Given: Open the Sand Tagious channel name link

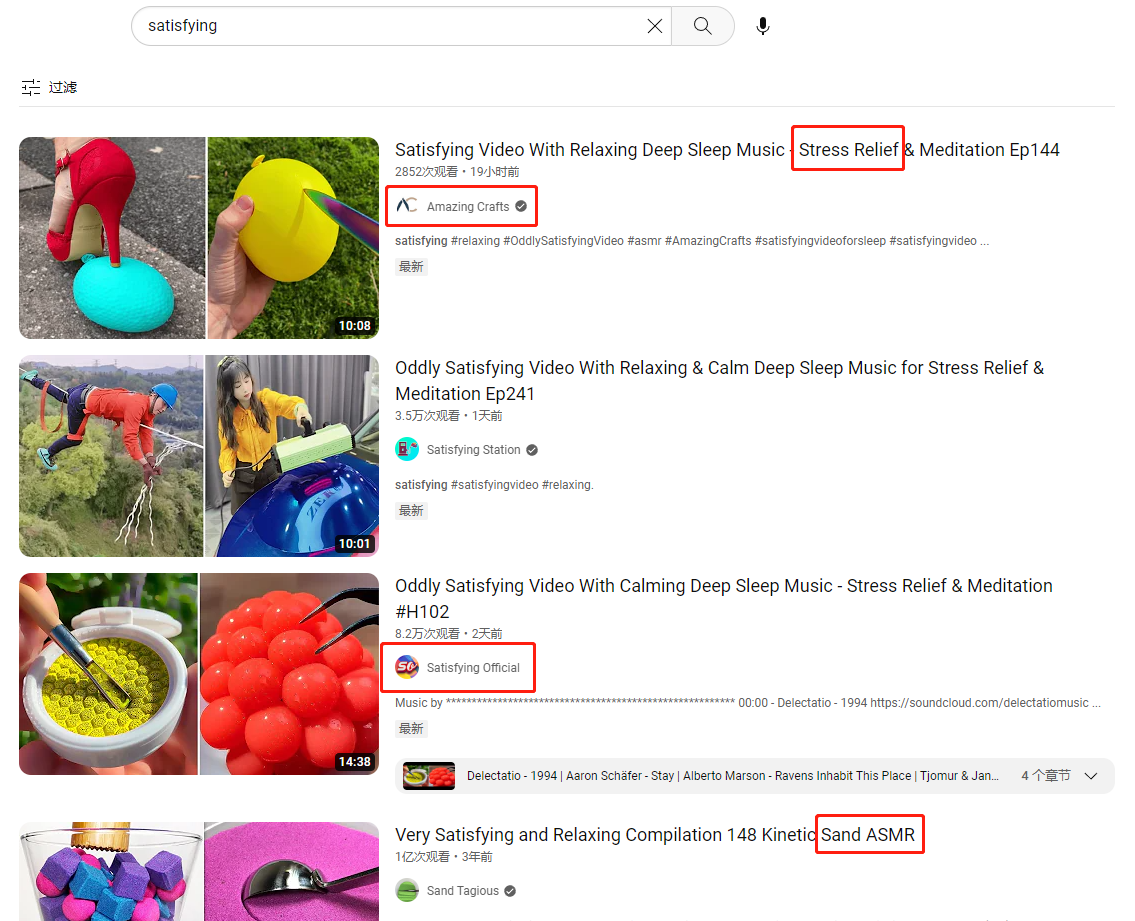Looking at the screenshot, I should pos(463,891).
